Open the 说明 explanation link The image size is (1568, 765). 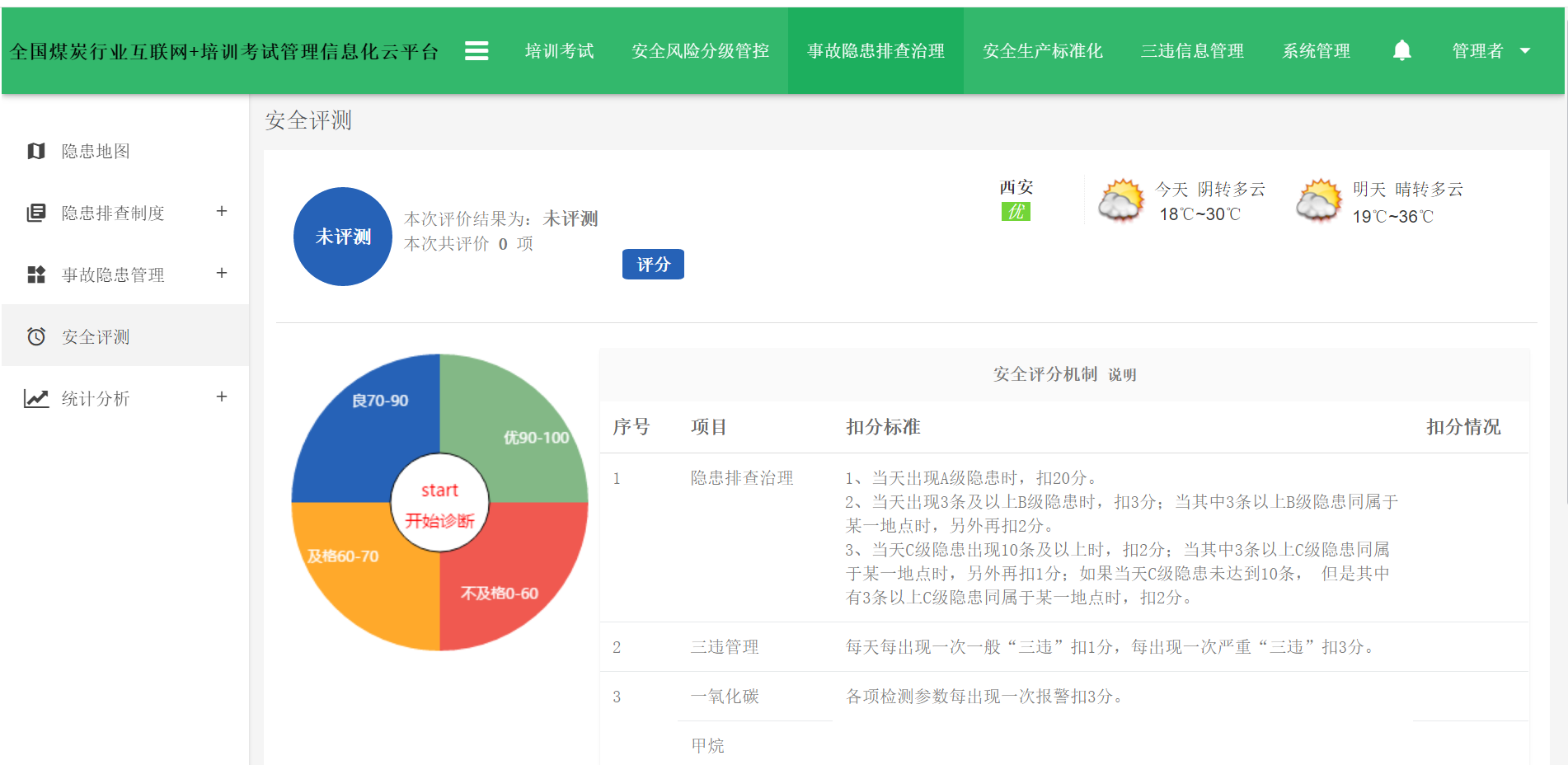coord(1121,374)
